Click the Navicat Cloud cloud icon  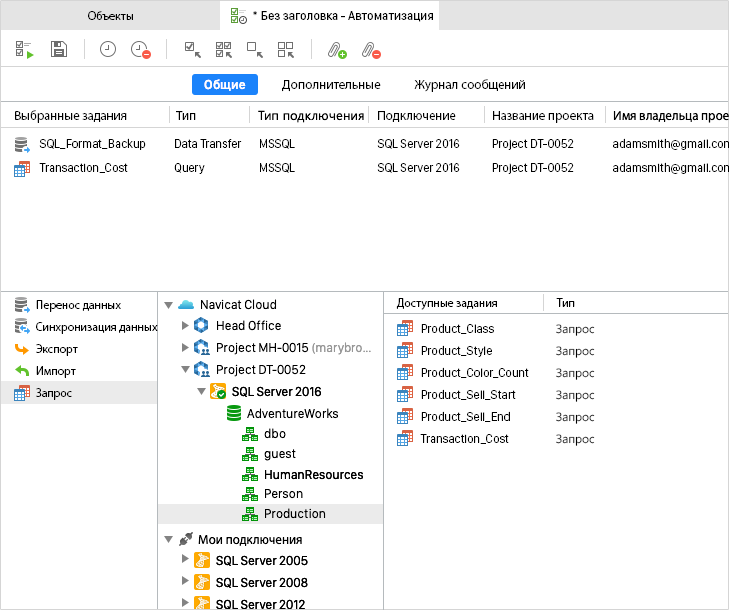pyautogui.click(x=186, y=305)
